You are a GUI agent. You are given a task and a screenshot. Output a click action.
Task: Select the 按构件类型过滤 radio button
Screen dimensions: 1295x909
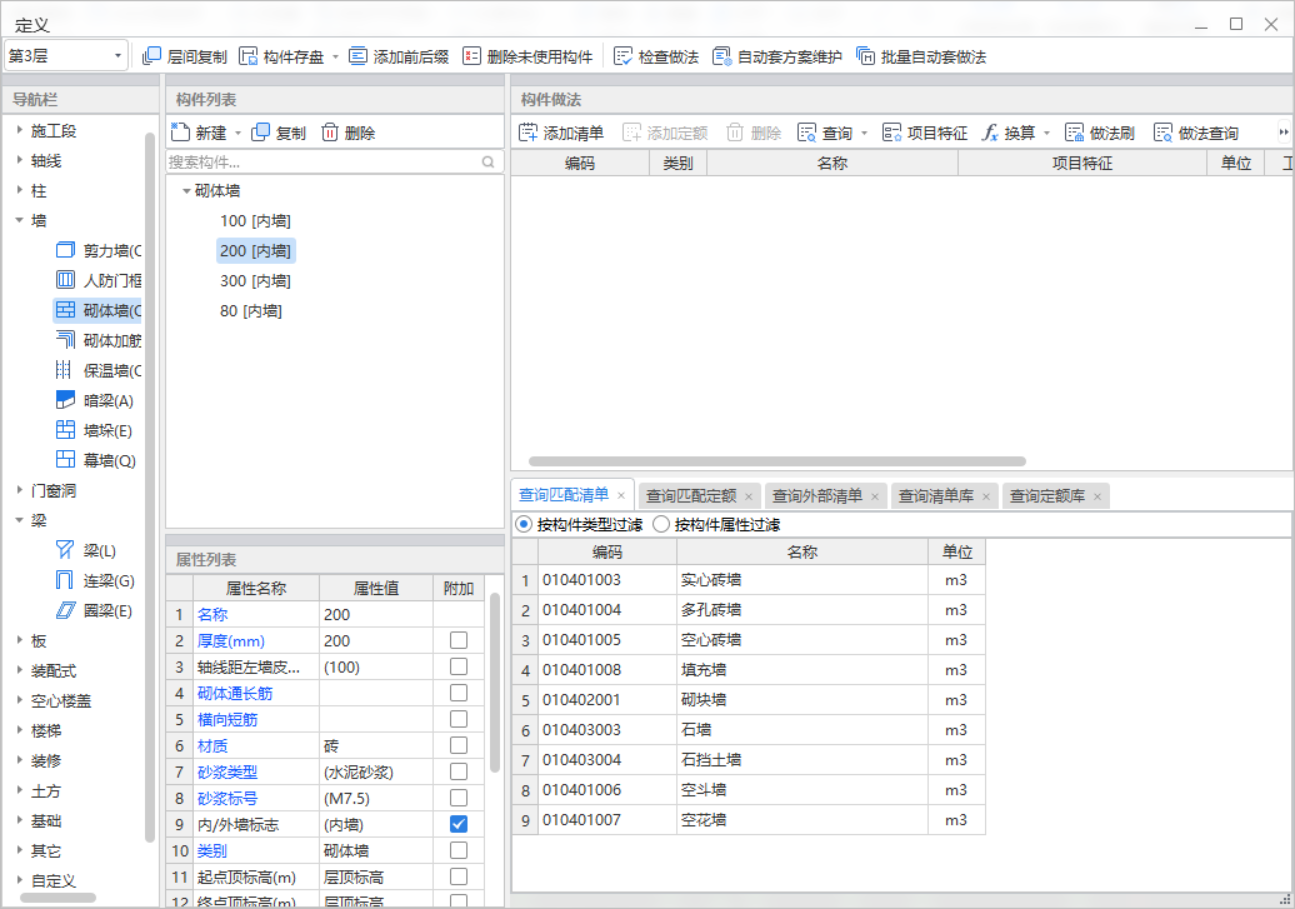coord(524,524)
